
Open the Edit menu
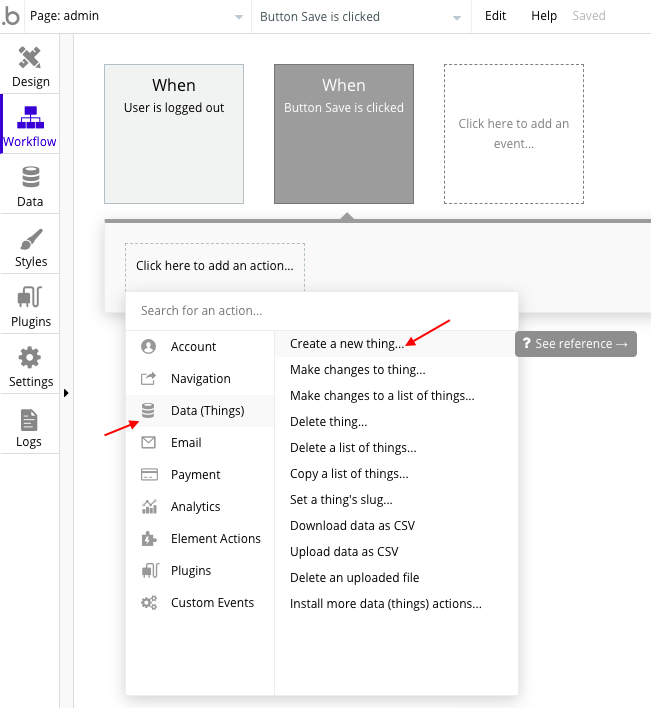(x=495, y=16)
